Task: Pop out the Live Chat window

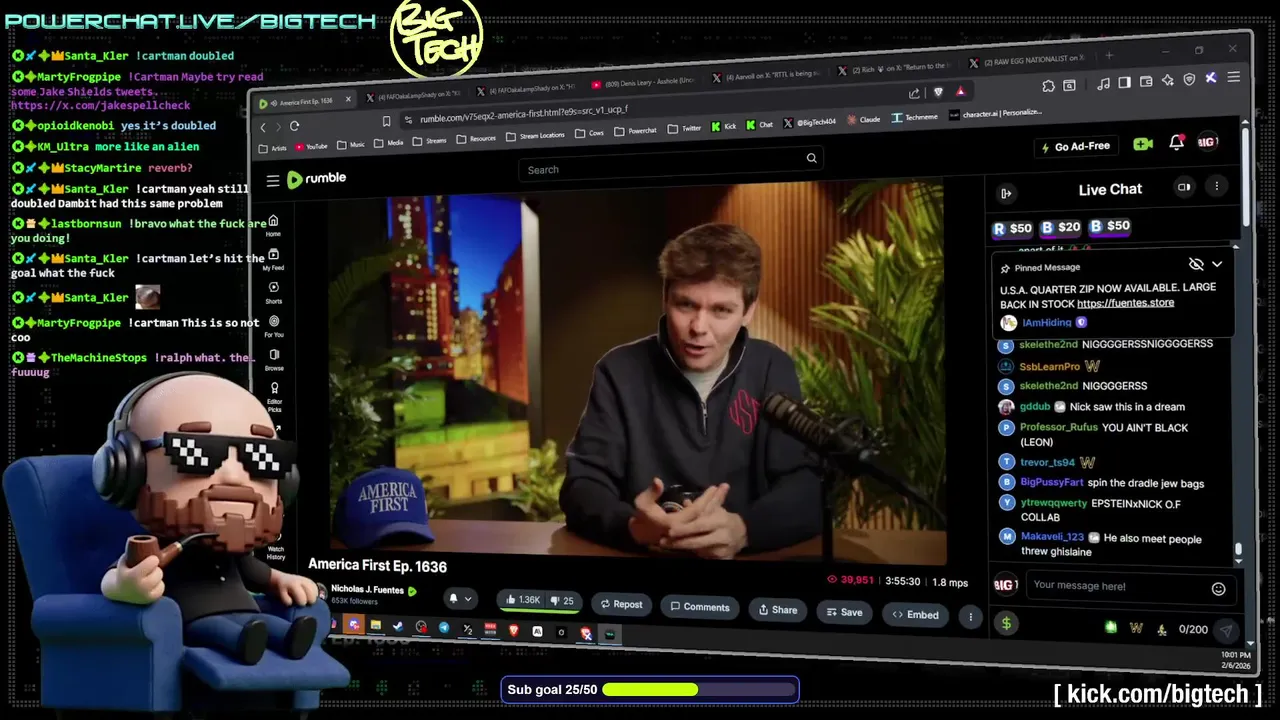Action: pos(1184,187)
